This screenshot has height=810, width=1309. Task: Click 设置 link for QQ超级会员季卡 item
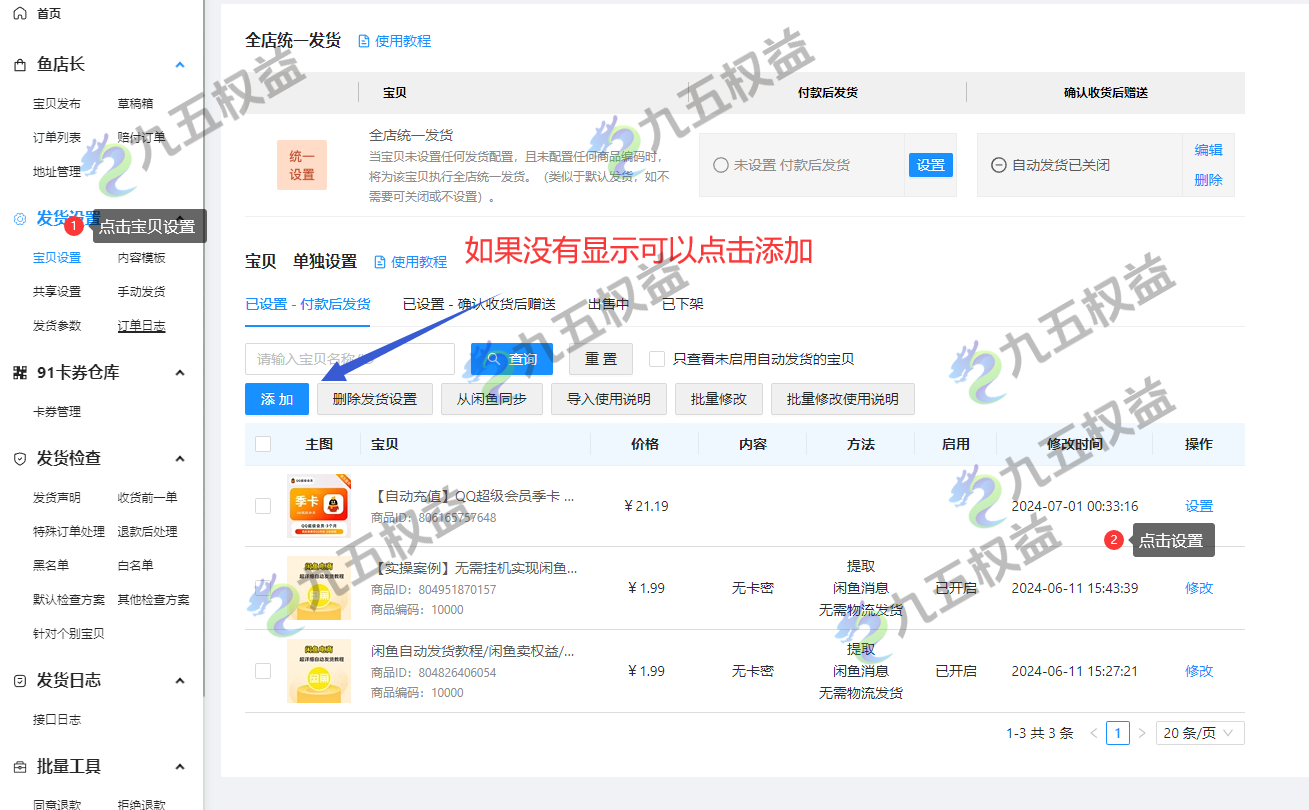tap(1198, 506)
